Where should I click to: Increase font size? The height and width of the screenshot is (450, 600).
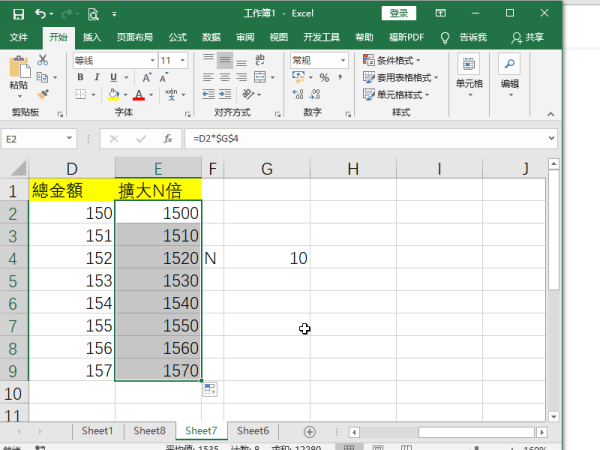147,78
